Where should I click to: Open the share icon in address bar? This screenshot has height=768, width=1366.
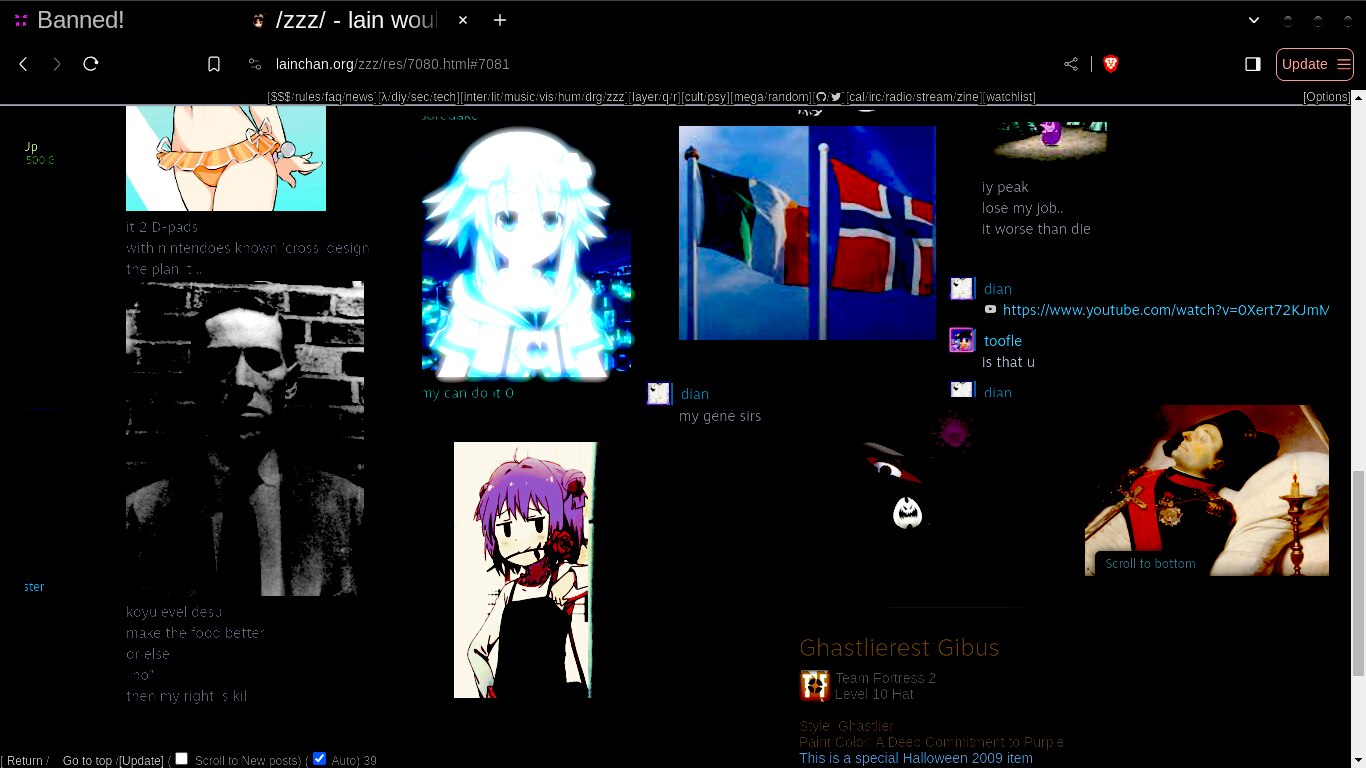point(1071,64)
